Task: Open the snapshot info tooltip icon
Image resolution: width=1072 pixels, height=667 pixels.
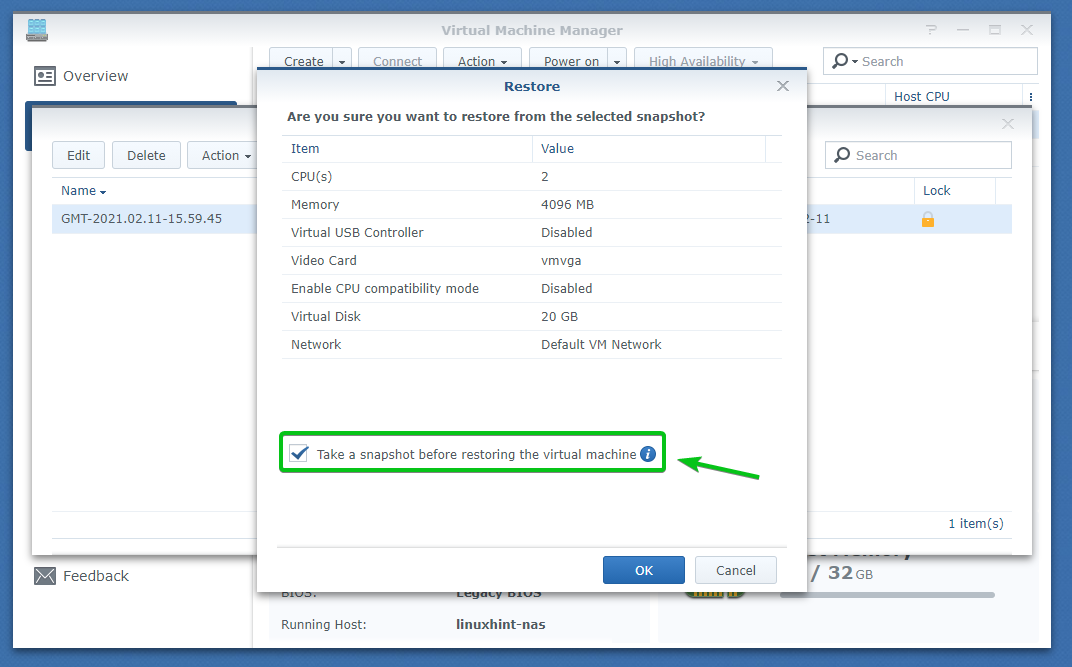Action: tap(647, 454)
